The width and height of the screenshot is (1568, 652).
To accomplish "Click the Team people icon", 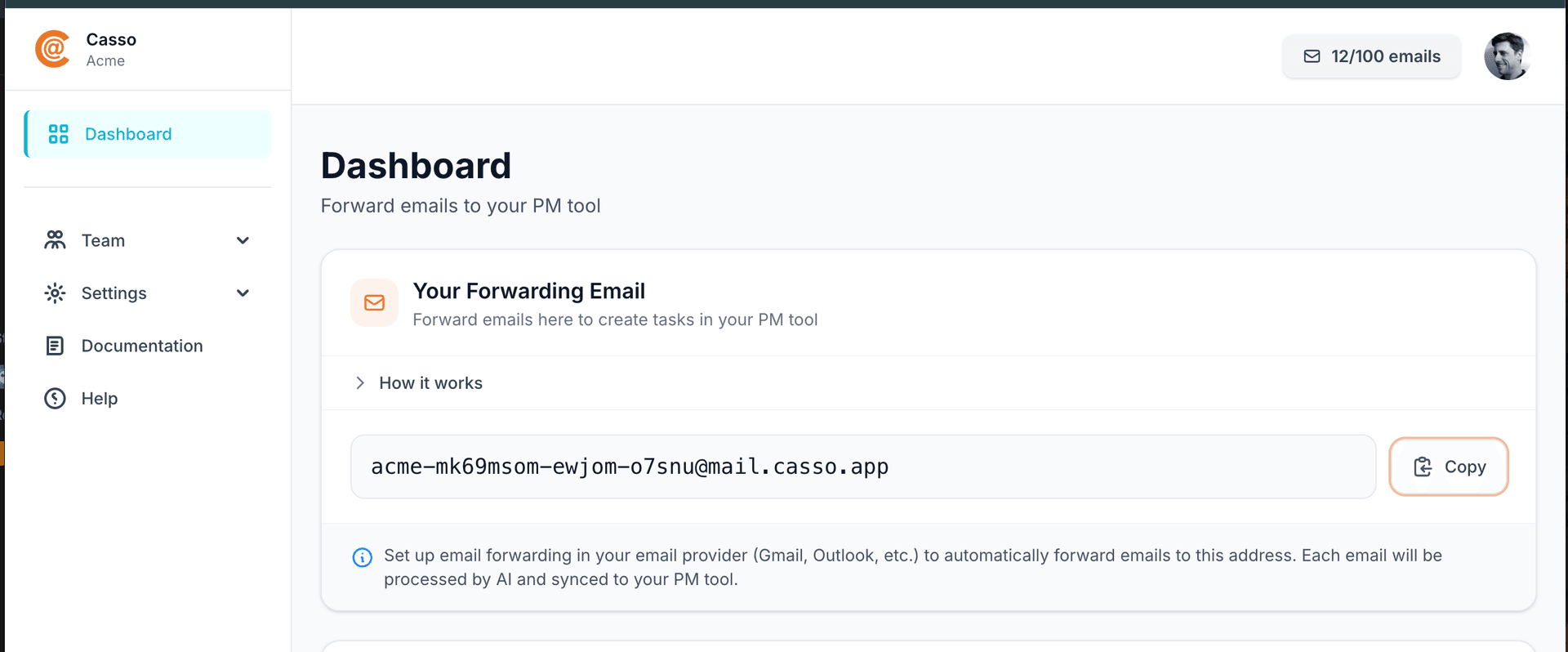I will tap(55, 239).
